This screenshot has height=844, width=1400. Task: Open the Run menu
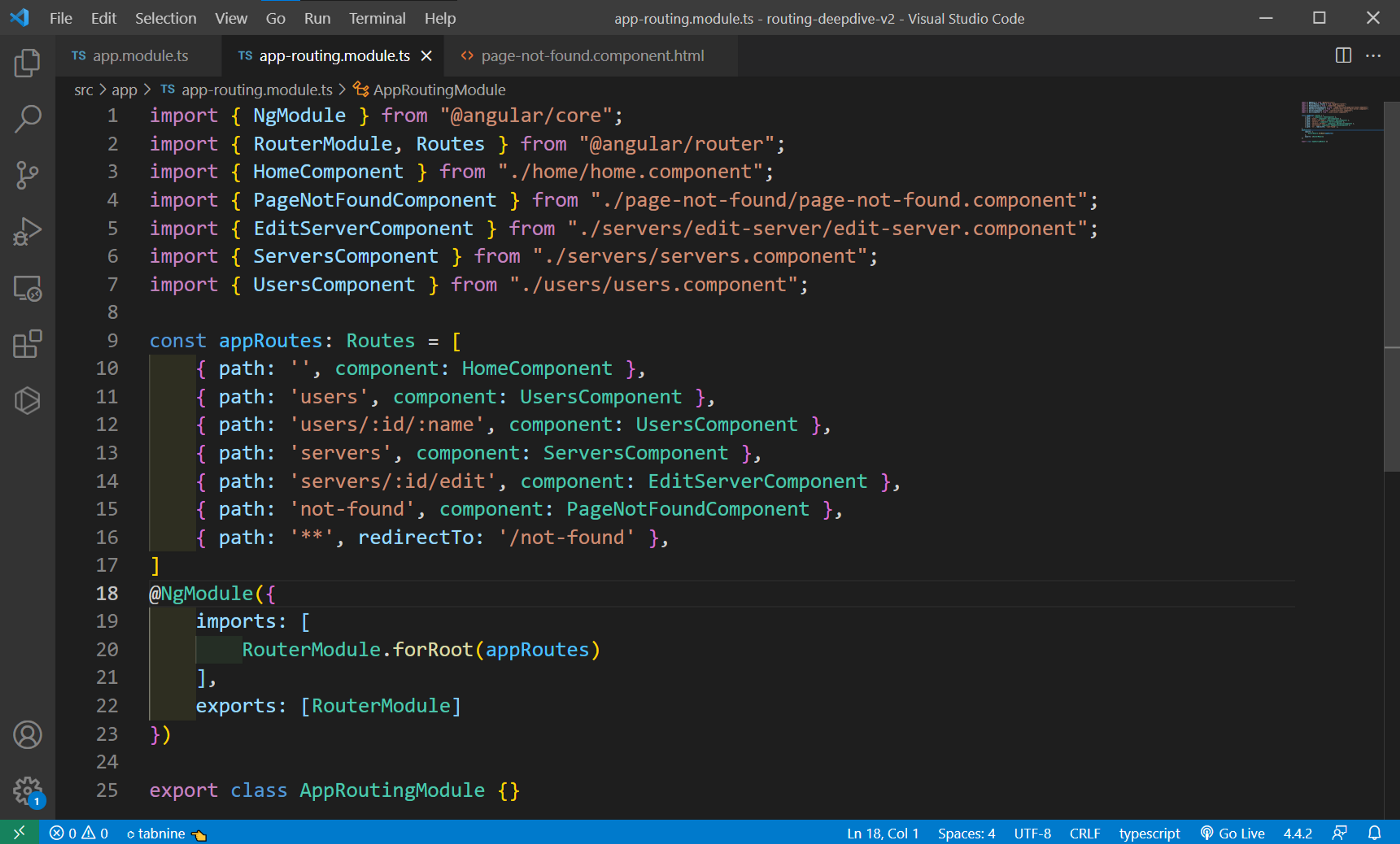[317, 18]
